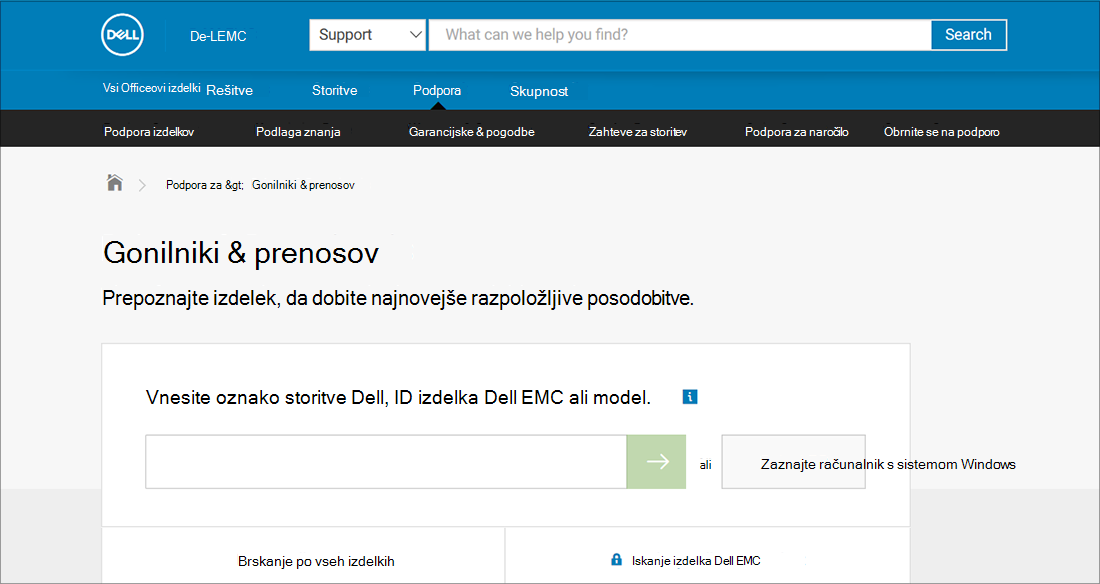Open Zahteve za storitev tab

click(637, 132)
